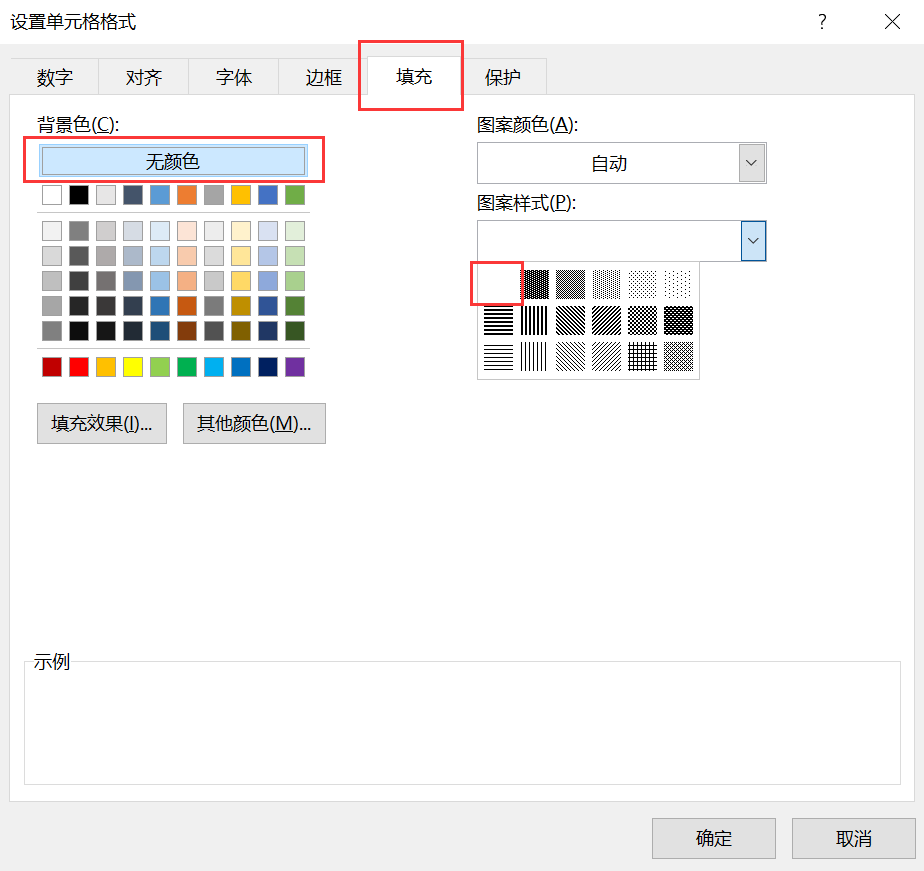Go to the 保护 tab
Viewport: 924px width, 871px height.
[503, 77]
